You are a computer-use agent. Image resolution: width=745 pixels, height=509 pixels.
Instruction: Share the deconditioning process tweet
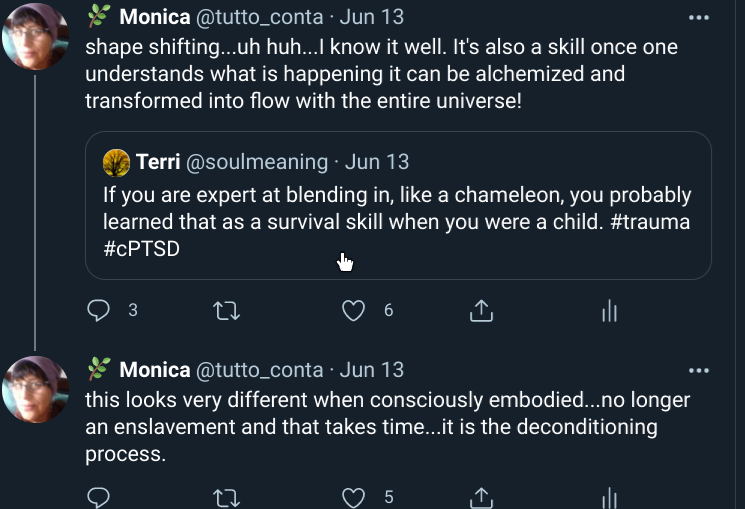pyautogui.click(x=481, y=497)
